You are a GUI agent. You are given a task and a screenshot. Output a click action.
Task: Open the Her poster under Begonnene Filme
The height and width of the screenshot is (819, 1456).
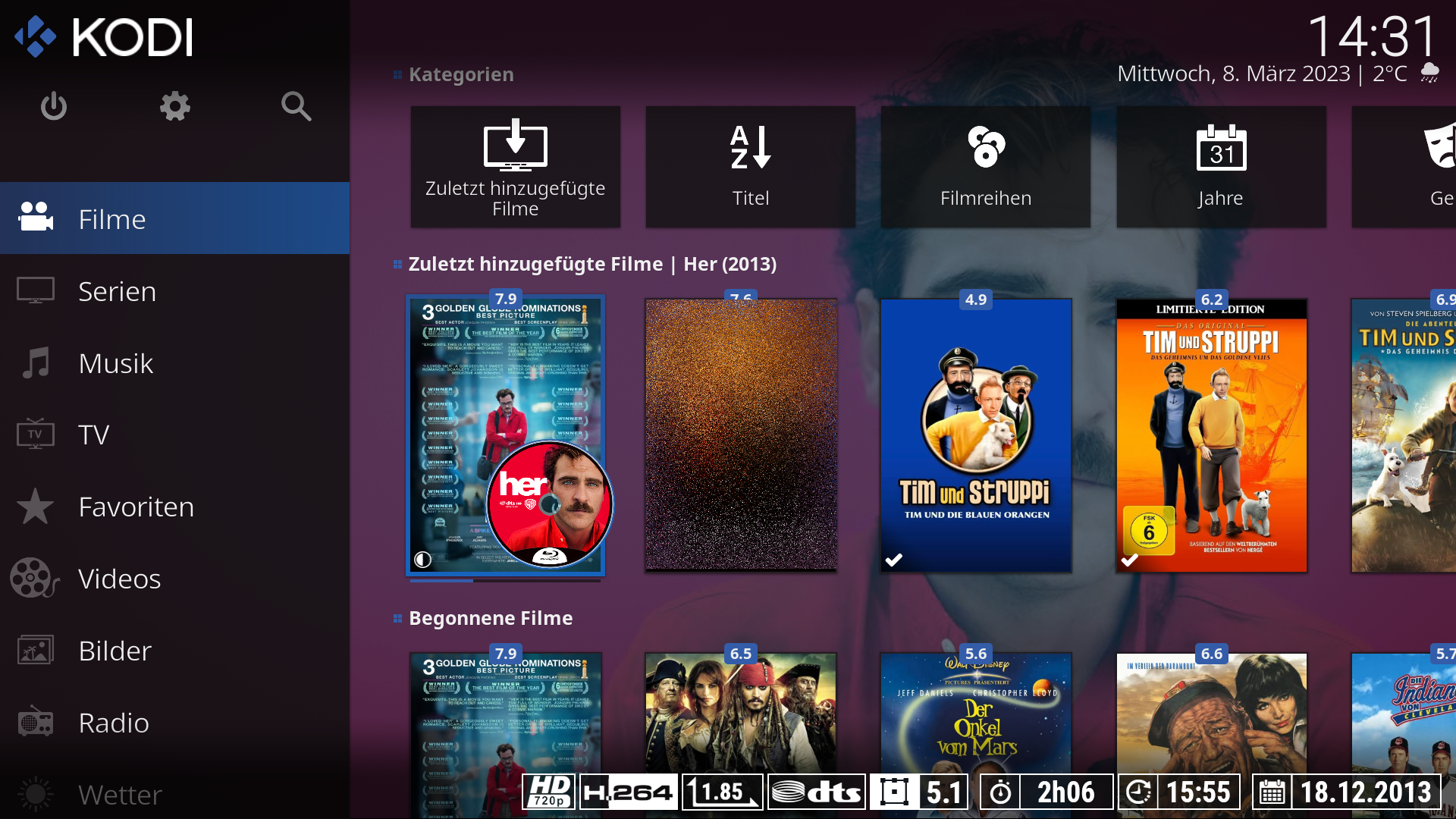click(506, 736)
